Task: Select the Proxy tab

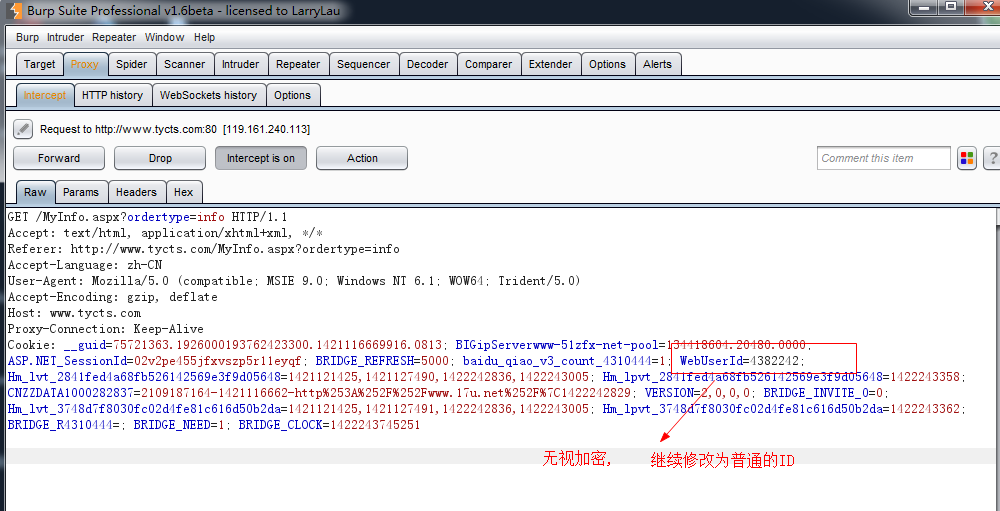Action: pos(85,64)
